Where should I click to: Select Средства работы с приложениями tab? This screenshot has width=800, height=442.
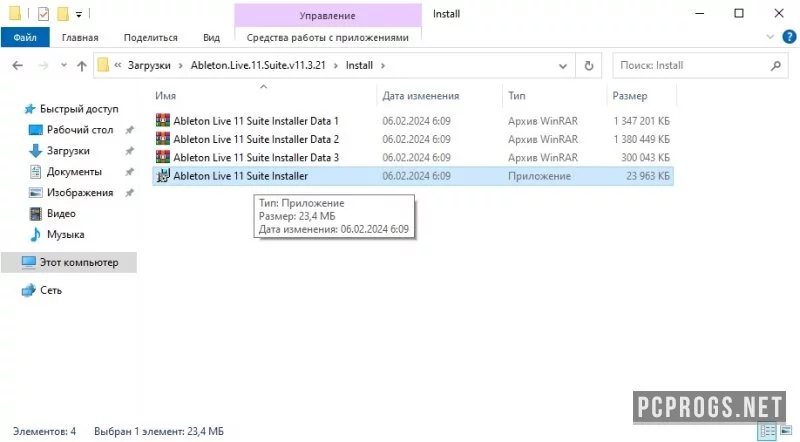pos(328,37)
